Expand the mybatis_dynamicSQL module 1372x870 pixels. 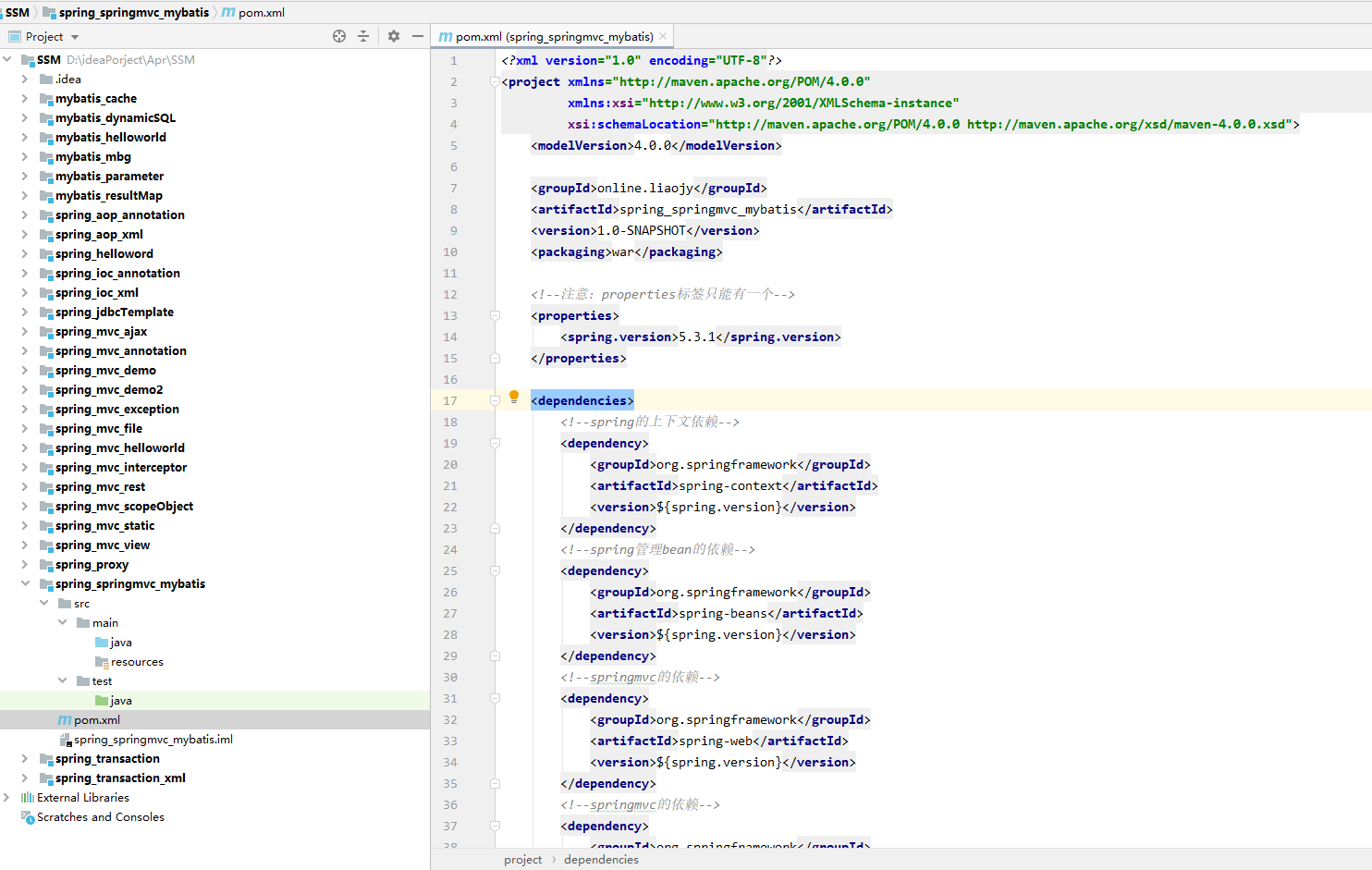coord(25,117)
